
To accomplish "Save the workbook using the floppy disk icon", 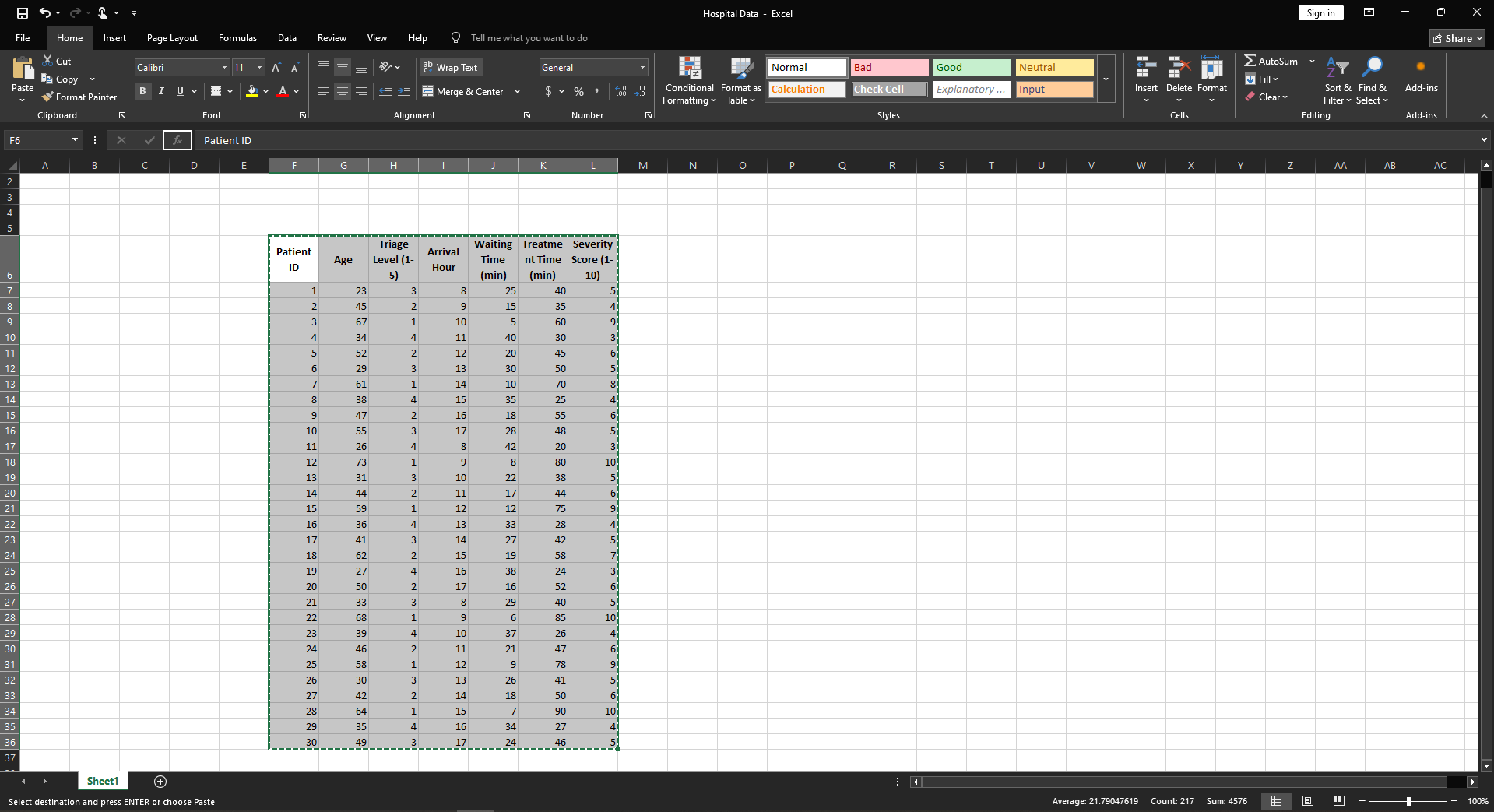I will click(23, 13).
